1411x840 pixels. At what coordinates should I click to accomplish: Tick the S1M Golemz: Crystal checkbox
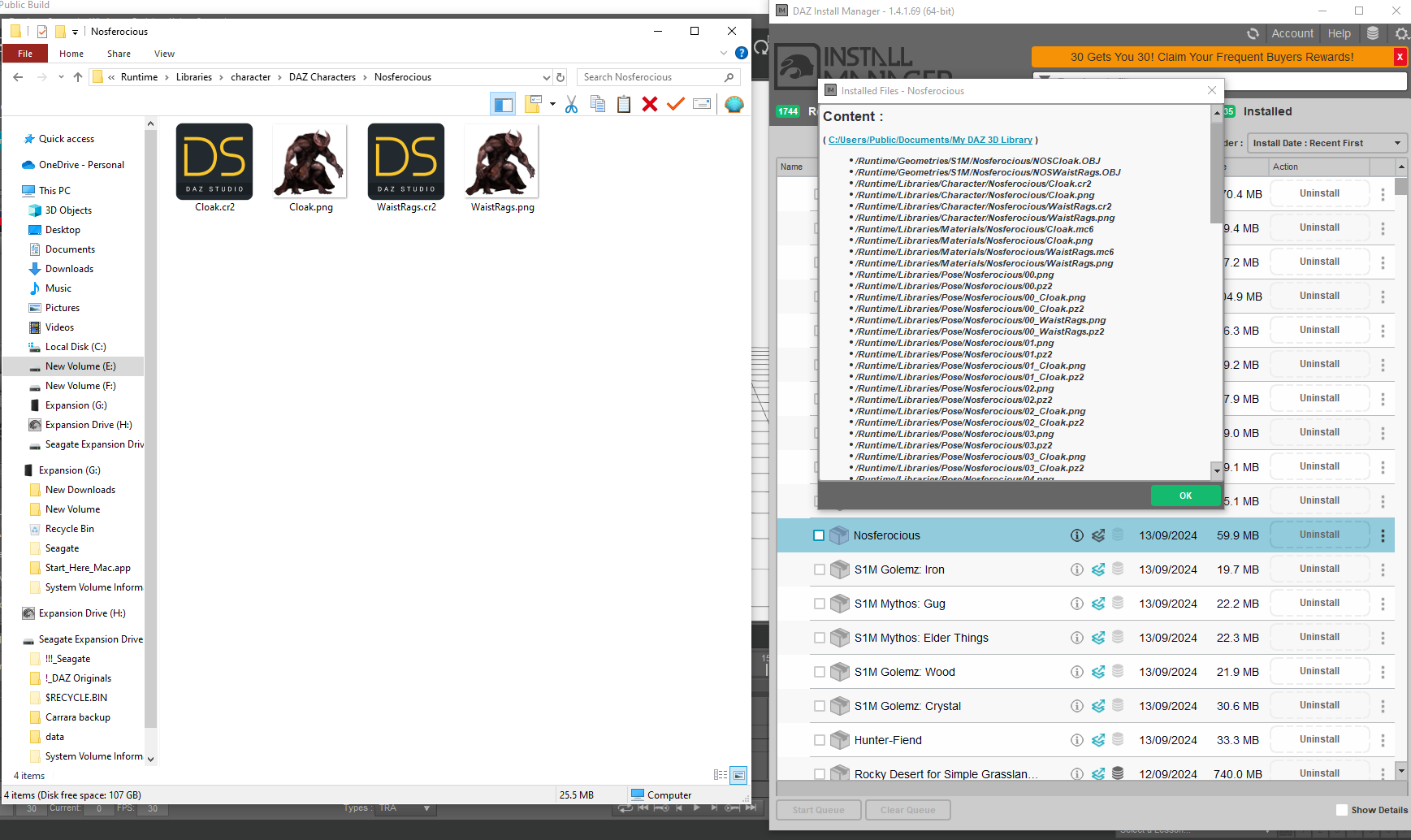click(819, 706)
